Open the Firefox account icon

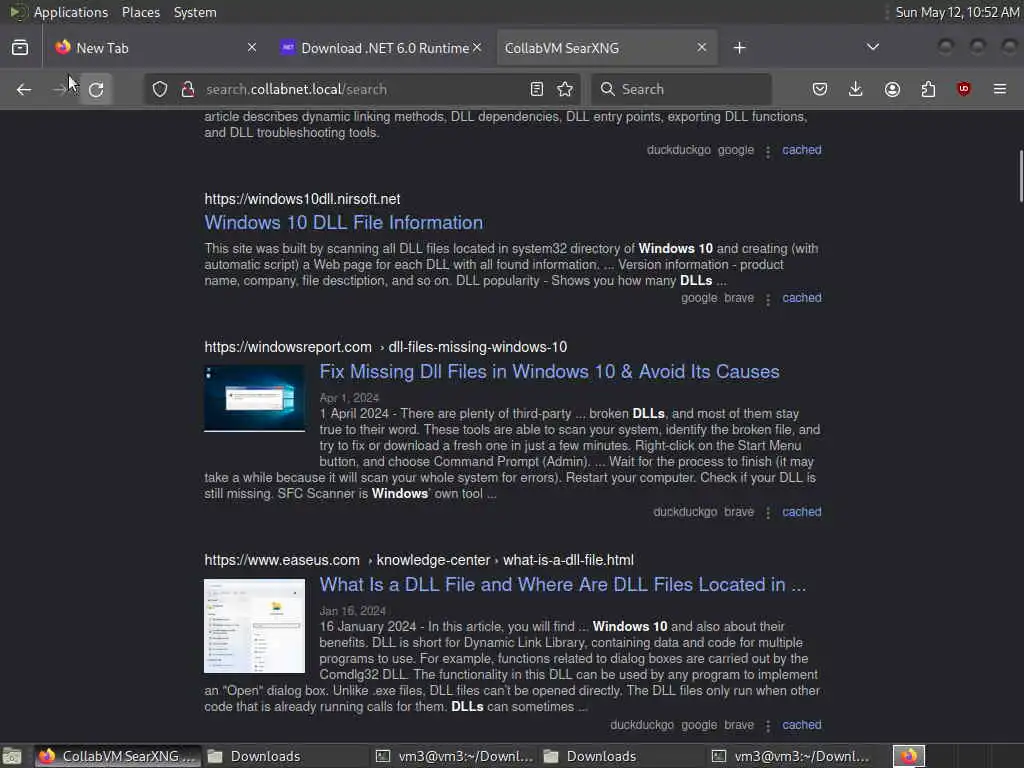pyautogui.click(x=892, y=89)
